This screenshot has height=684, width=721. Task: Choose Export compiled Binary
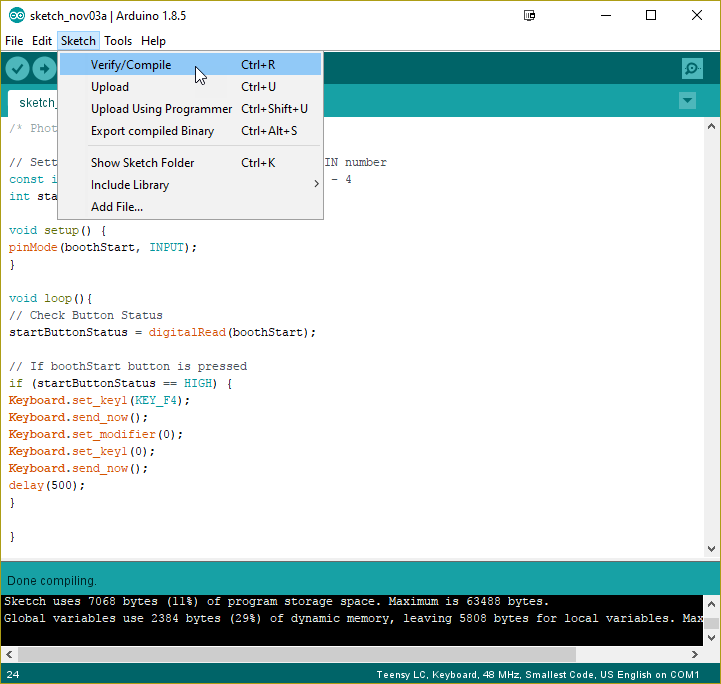tap(190, 131)
